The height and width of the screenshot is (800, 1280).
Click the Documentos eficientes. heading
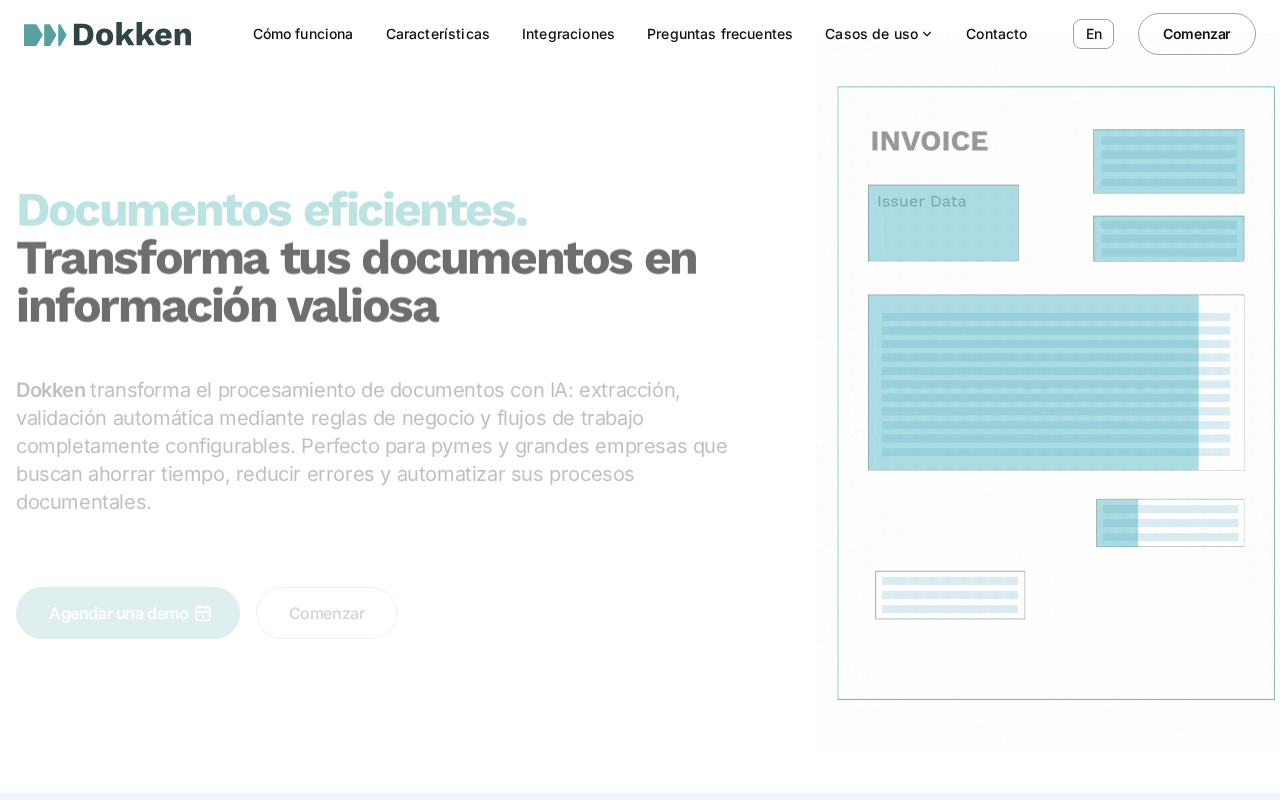(272, 209)
